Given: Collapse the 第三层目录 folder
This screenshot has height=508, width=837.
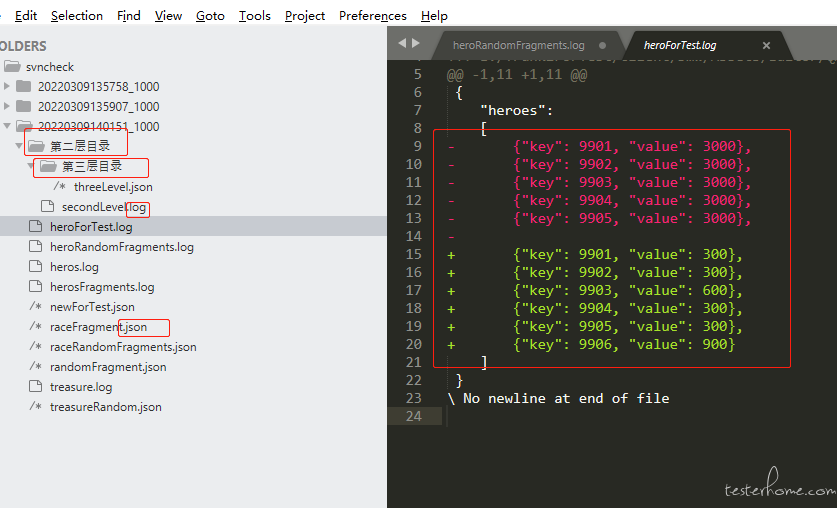Looking at the screenshot, I should (30, 166).
